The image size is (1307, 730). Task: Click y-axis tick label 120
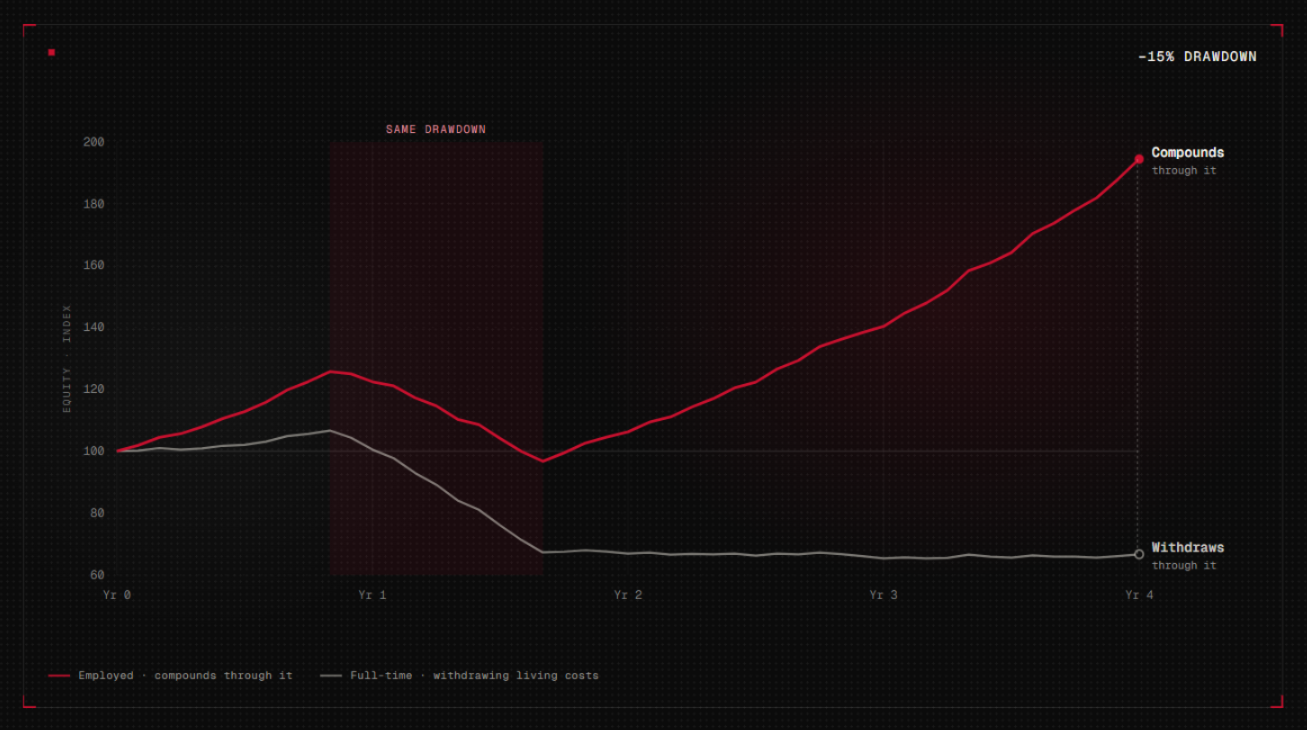tap(94, 389)
